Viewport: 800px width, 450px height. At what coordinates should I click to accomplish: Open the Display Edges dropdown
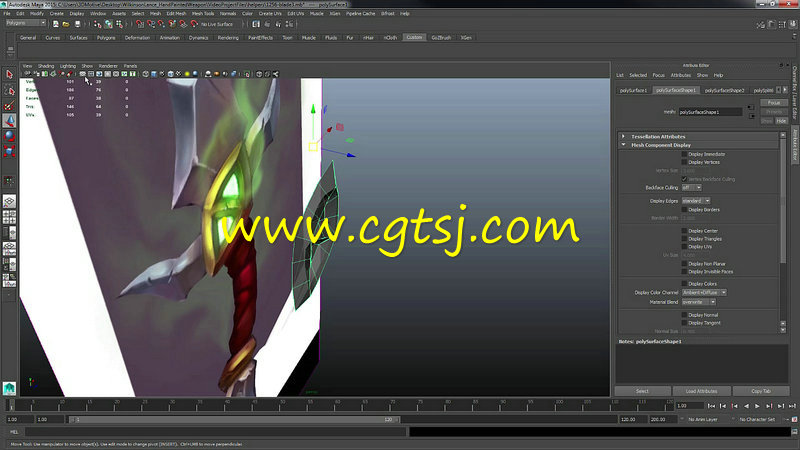pos(696,201)
